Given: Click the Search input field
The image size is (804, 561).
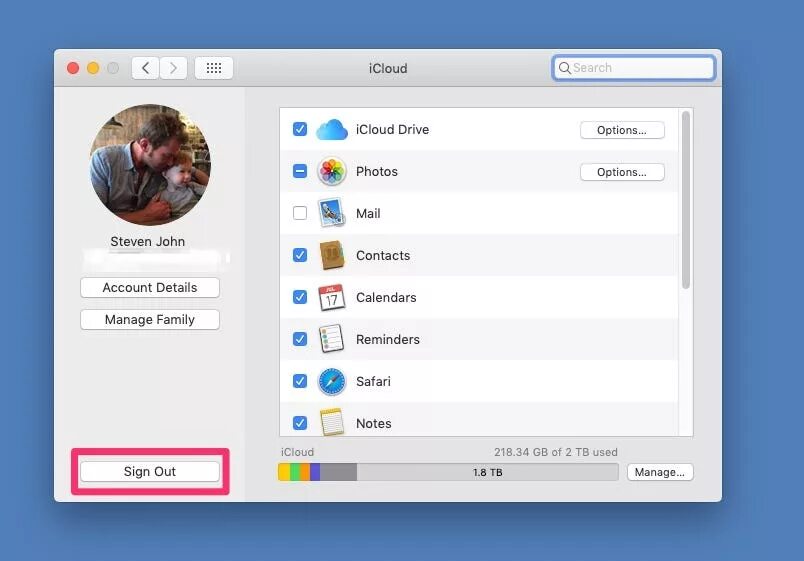Looking at the screenshot, I should 634,68.
